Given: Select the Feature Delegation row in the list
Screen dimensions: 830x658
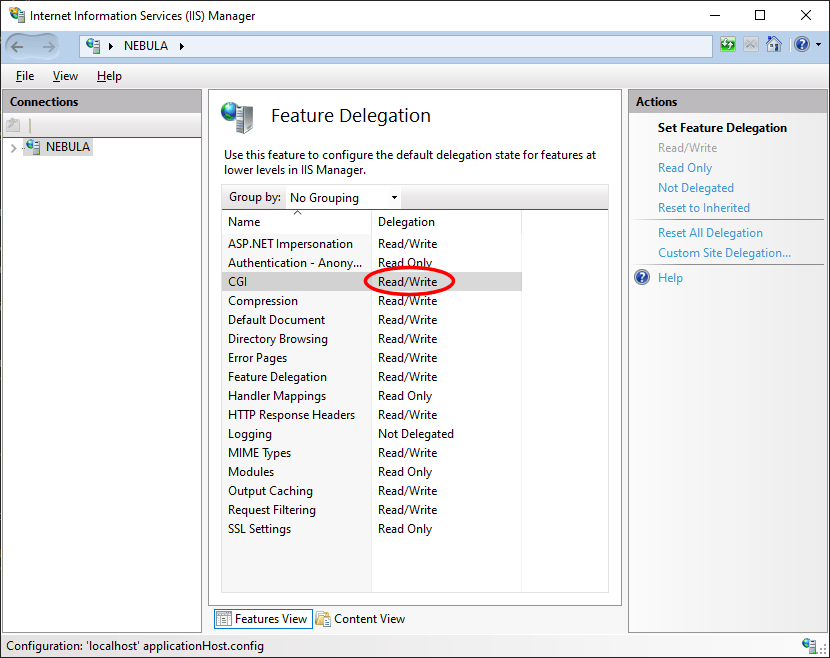Looking at the screenshot, I should pyautogui.click(x=372, y=377).
